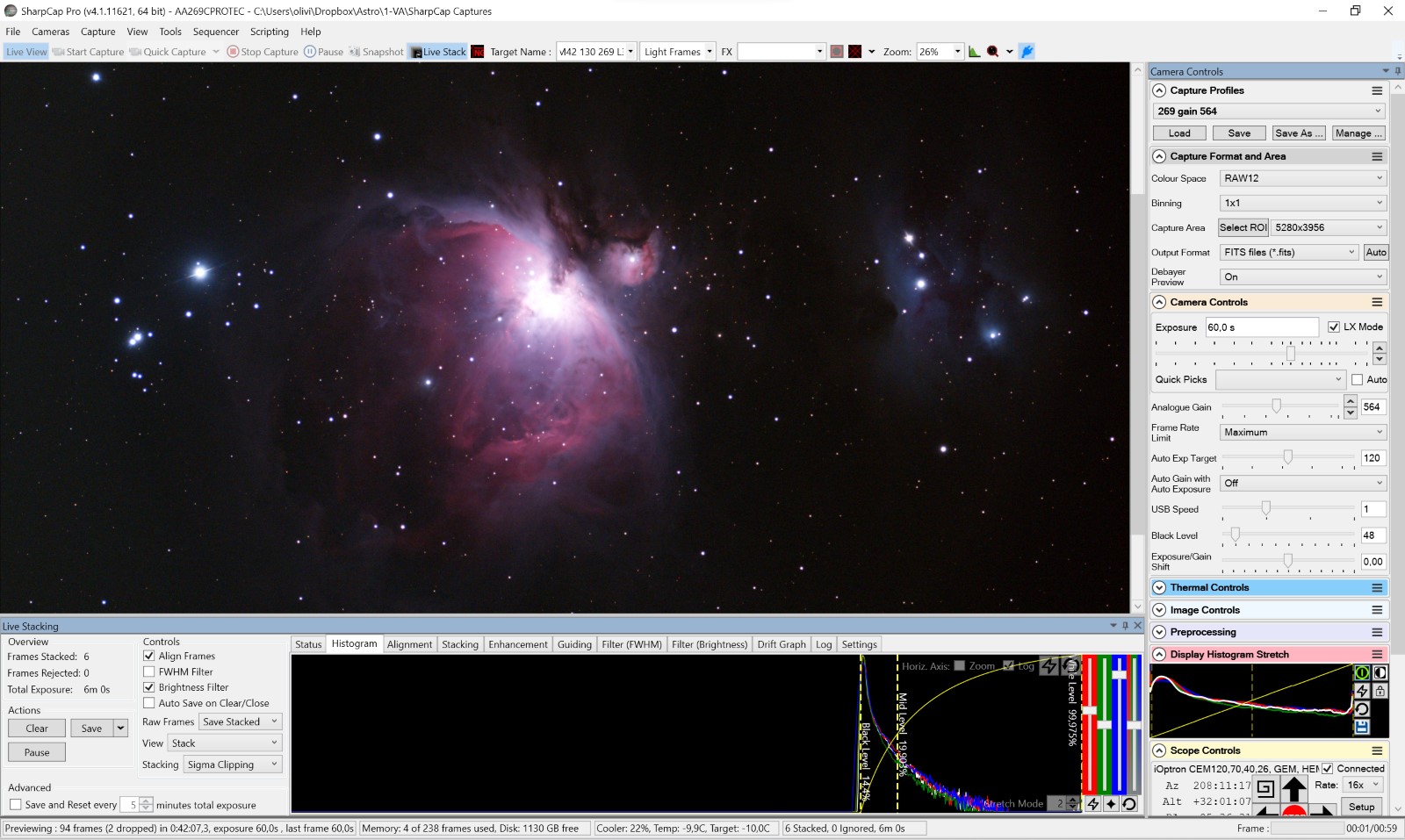Image resolution: width=1405 pixels, height=840 pixels.
Task: Open the Capture Profiles hamburger menu
Action: (1377, 90)
